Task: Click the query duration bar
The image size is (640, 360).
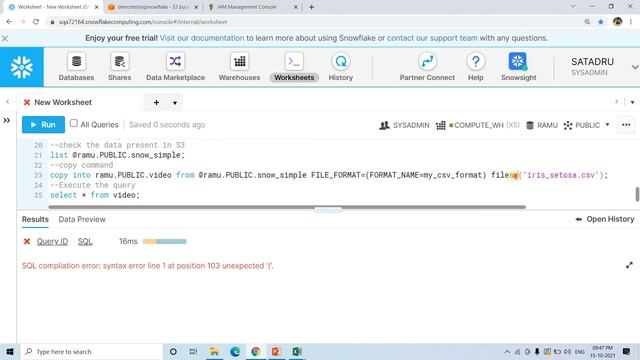Action: (x=164, y=242)
